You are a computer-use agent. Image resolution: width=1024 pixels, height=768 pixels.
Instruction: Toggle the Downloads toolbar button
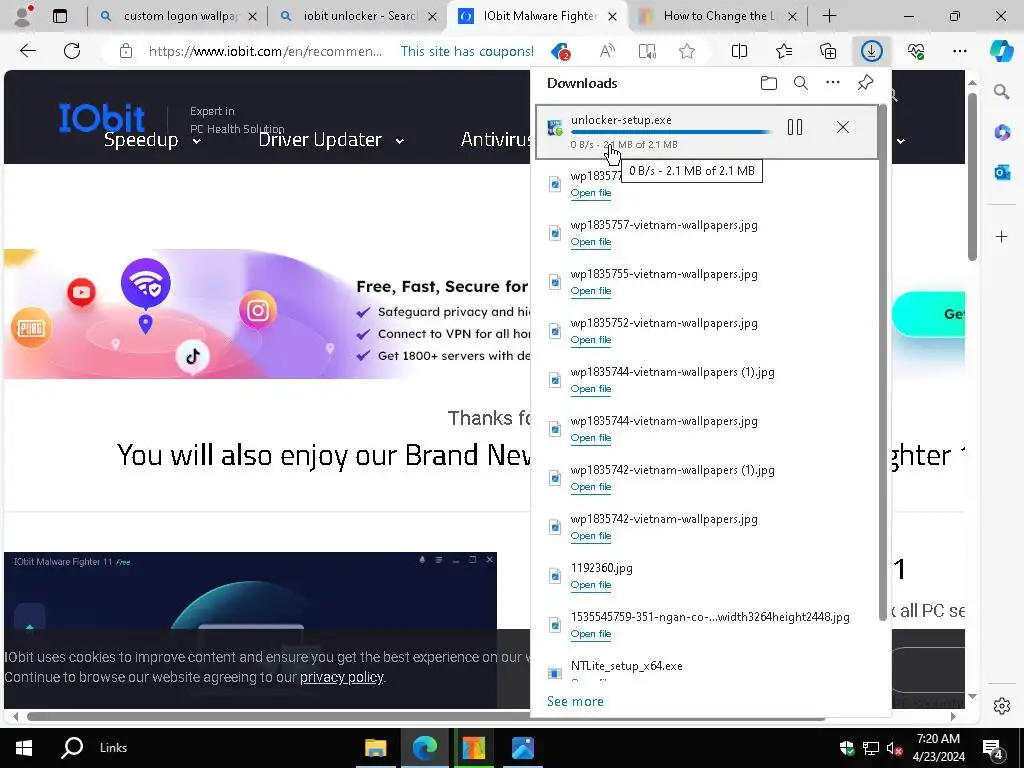[x=871, y=51]
